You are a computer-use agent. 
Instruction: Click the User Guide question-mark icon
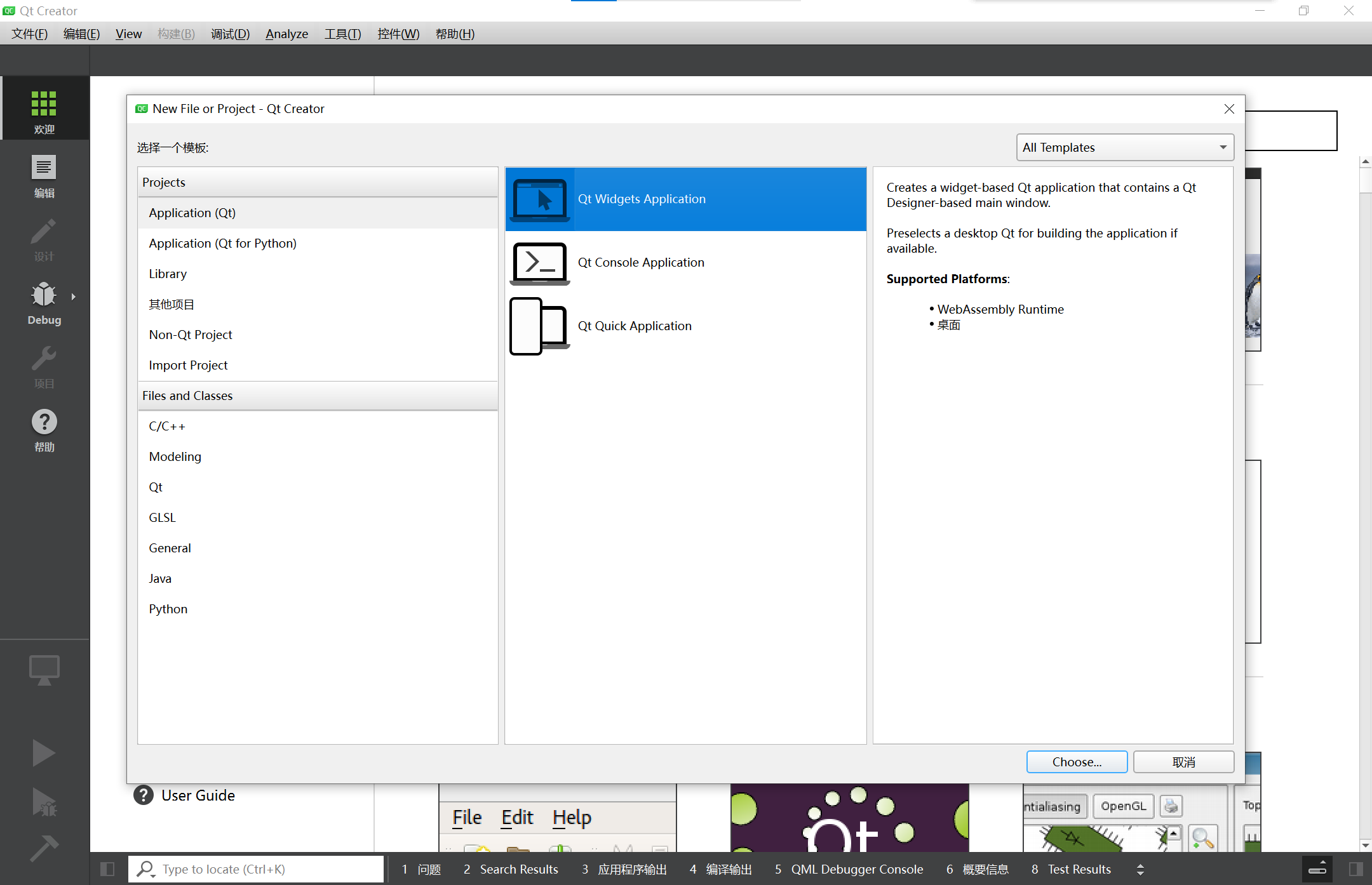(144, 795)
